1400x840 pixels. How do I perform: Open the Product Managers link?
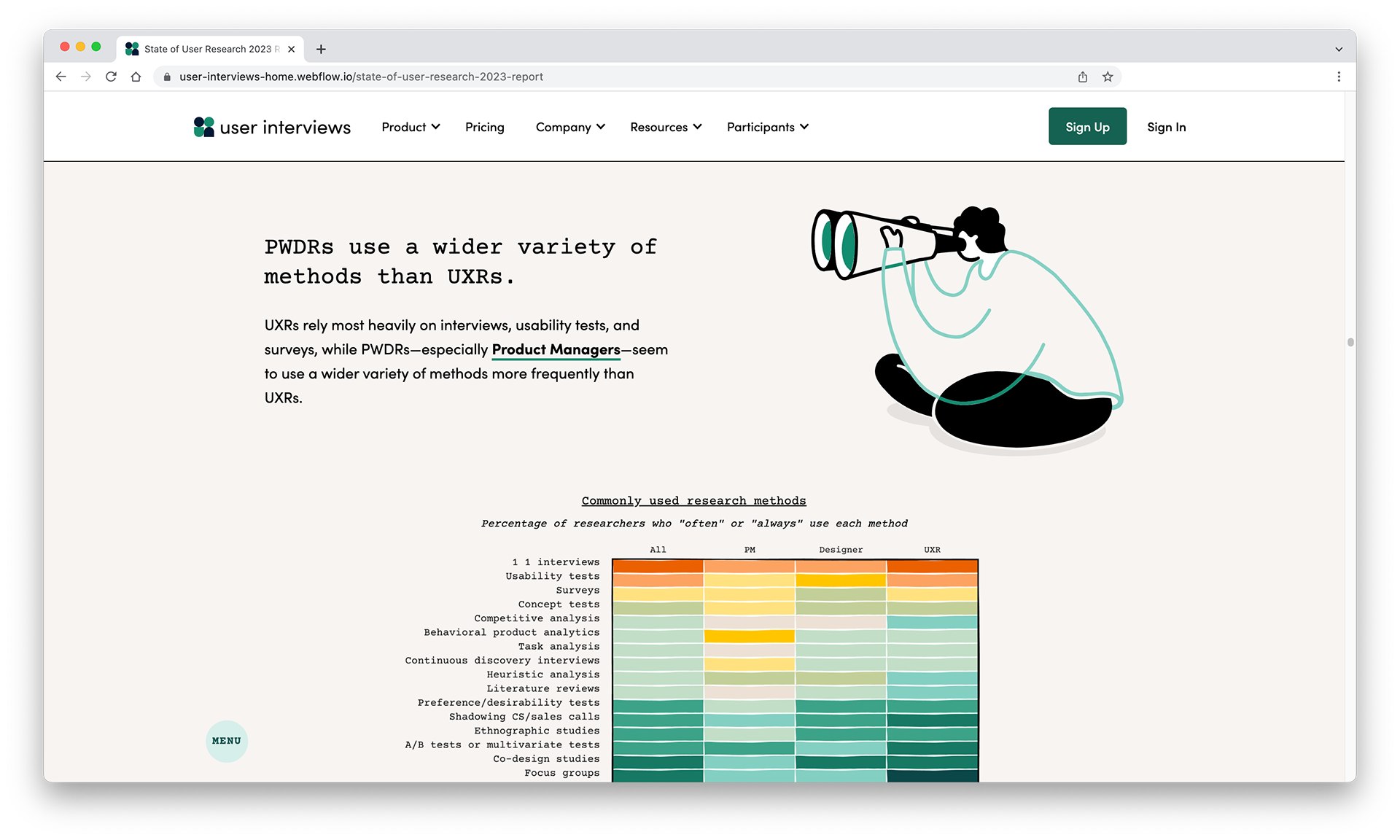[x=556, y=349]
